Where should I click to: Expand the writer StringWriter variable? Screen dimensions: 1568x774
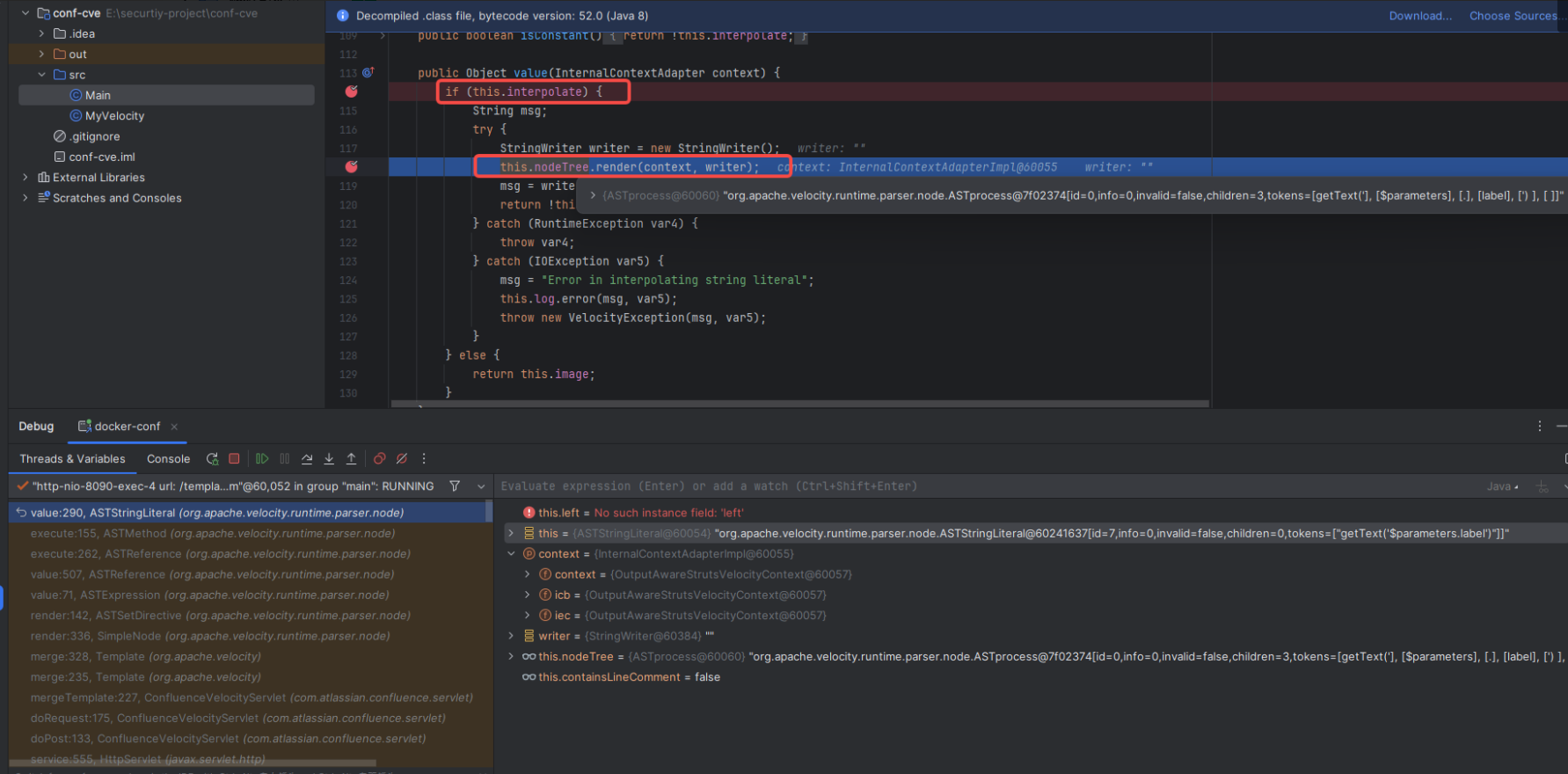pyautogui.click(x=511, y=636)
